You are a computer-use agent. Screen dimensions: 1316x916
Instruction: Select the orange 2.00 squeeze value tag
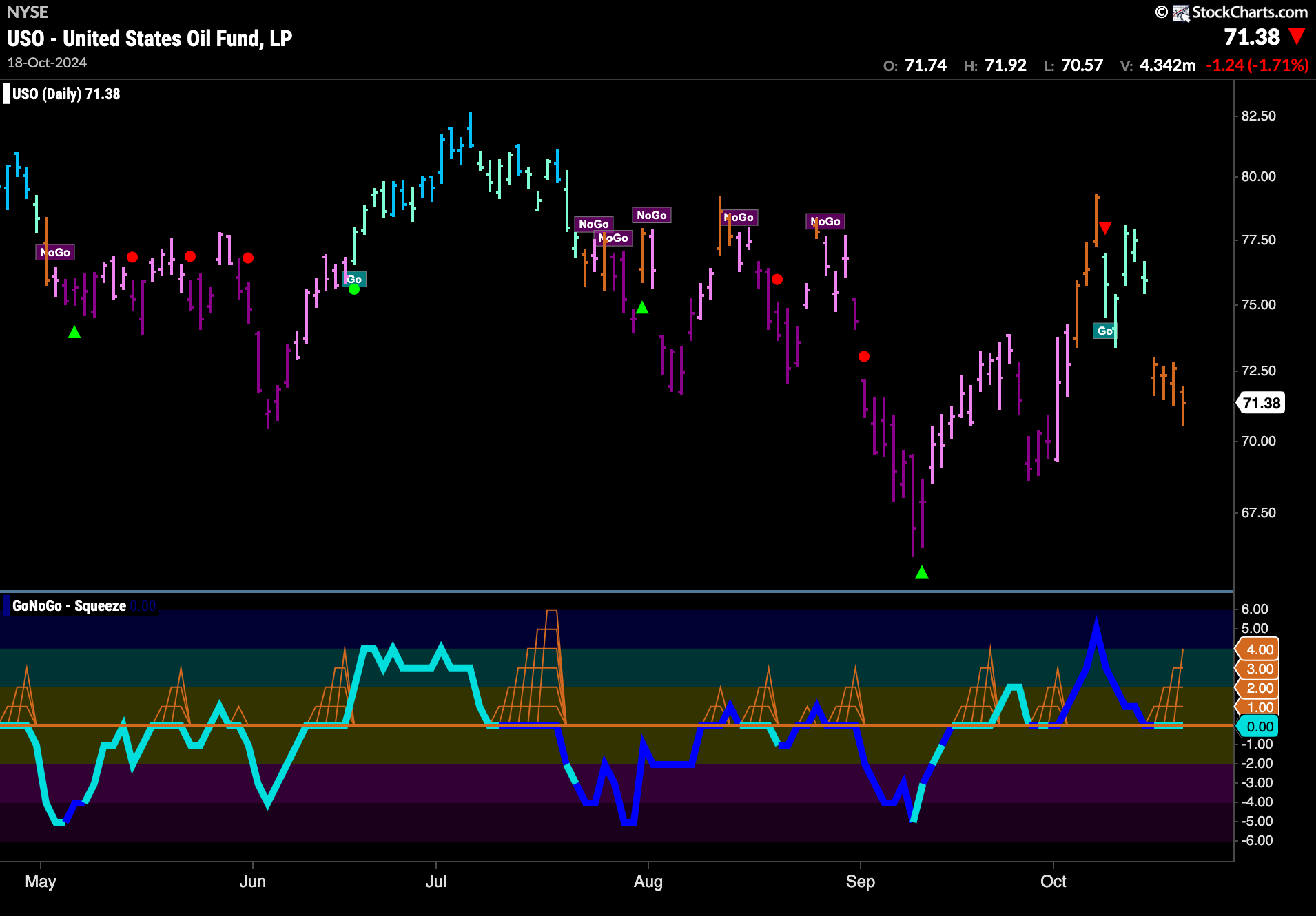pos(1258,687)
